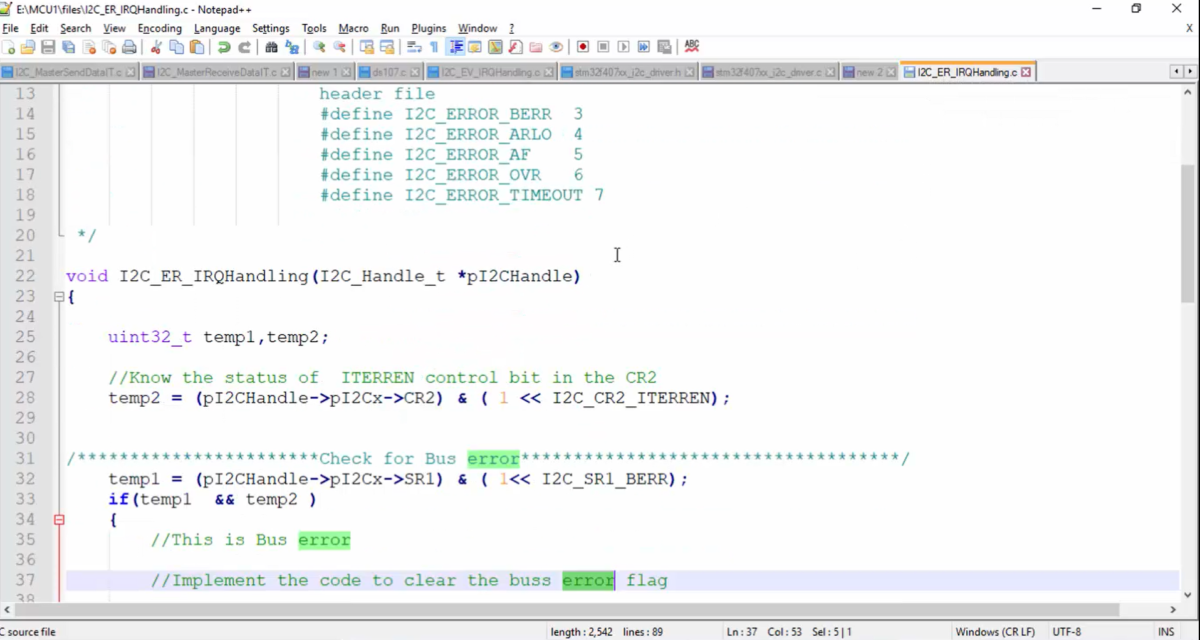Collapse the if-block fold marker at line 34

pos(59,520)
